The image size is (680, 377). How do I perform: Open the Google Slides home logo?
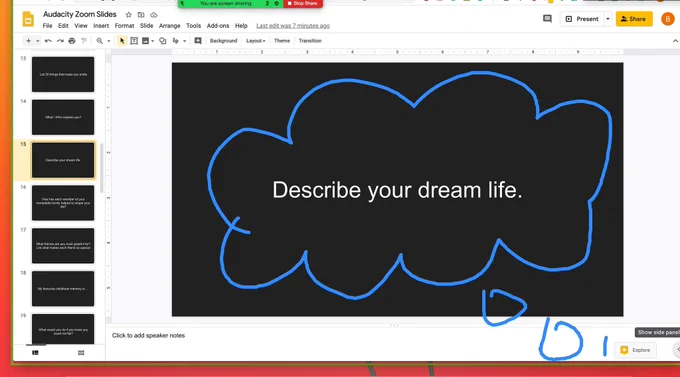click(x=28, y=20)
